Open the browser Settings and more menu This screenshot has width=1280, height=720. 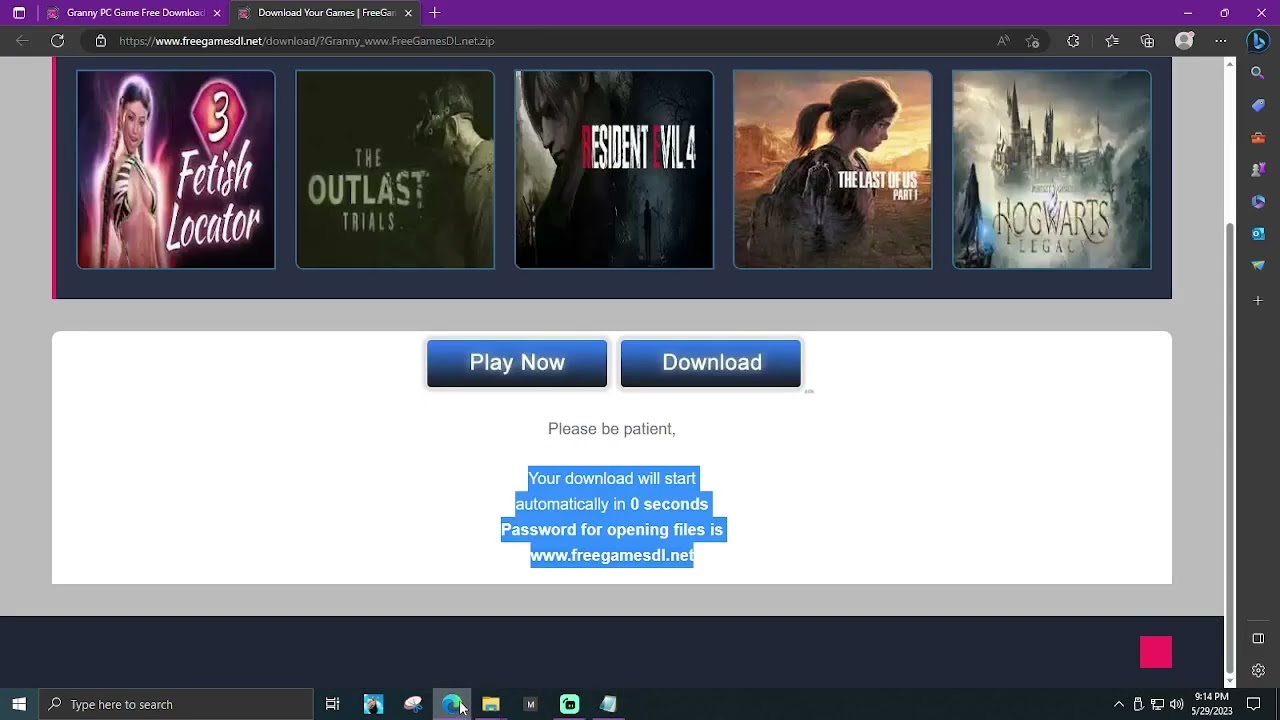pyautogui.click(x=1220, y=41)
